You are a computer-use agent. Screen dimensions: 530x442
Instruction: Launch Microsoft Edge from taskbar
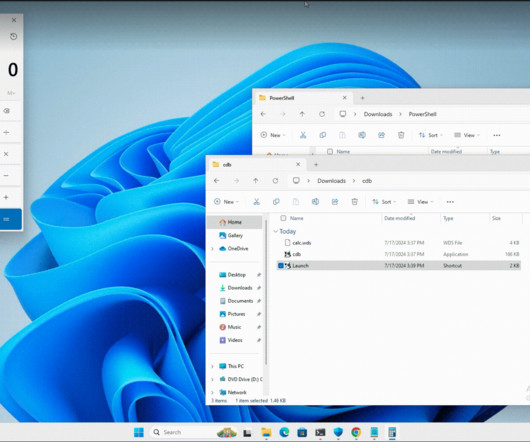tap(284, 432)
